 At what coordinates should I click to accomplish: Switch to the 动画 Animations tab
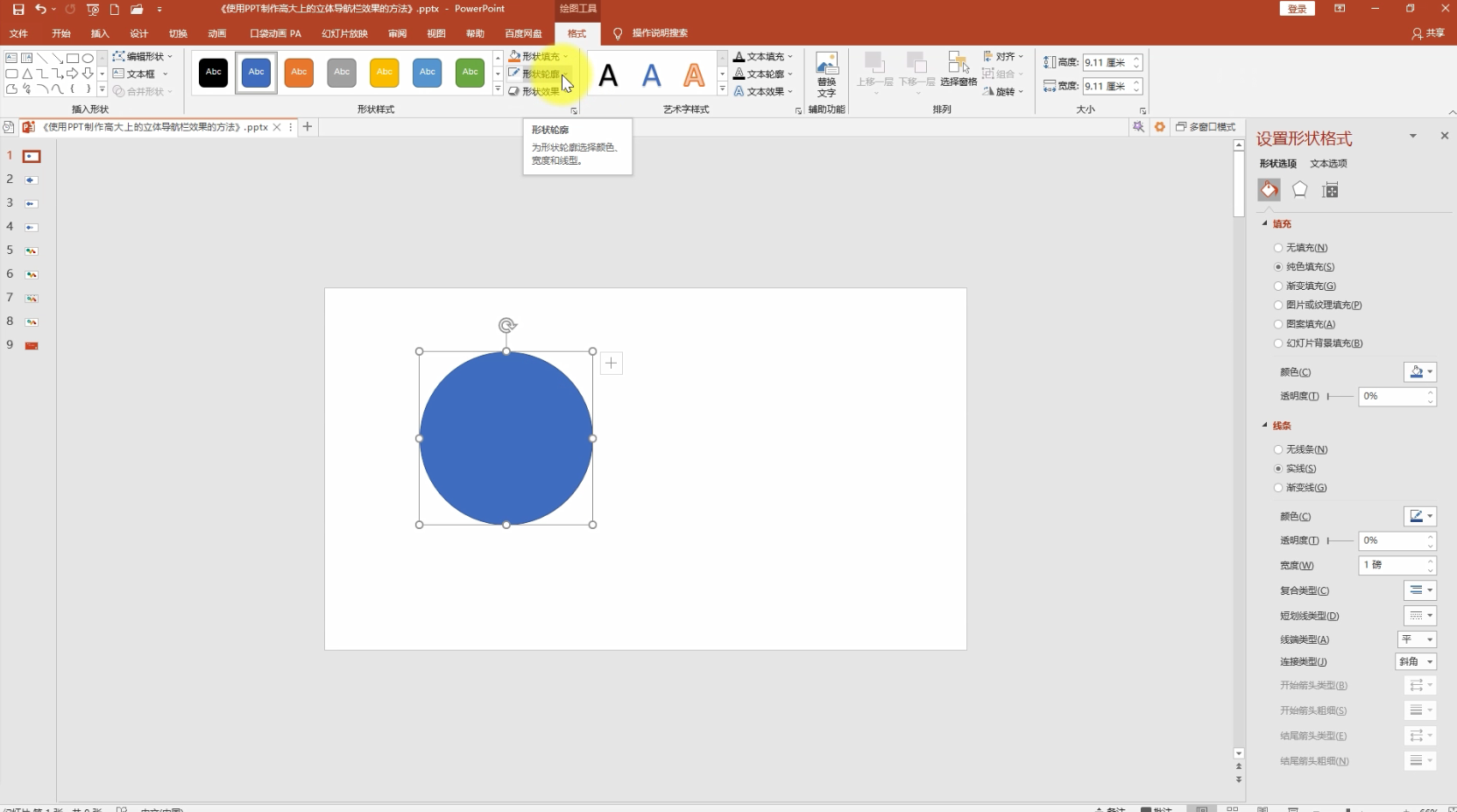click(x=217, y=33)
